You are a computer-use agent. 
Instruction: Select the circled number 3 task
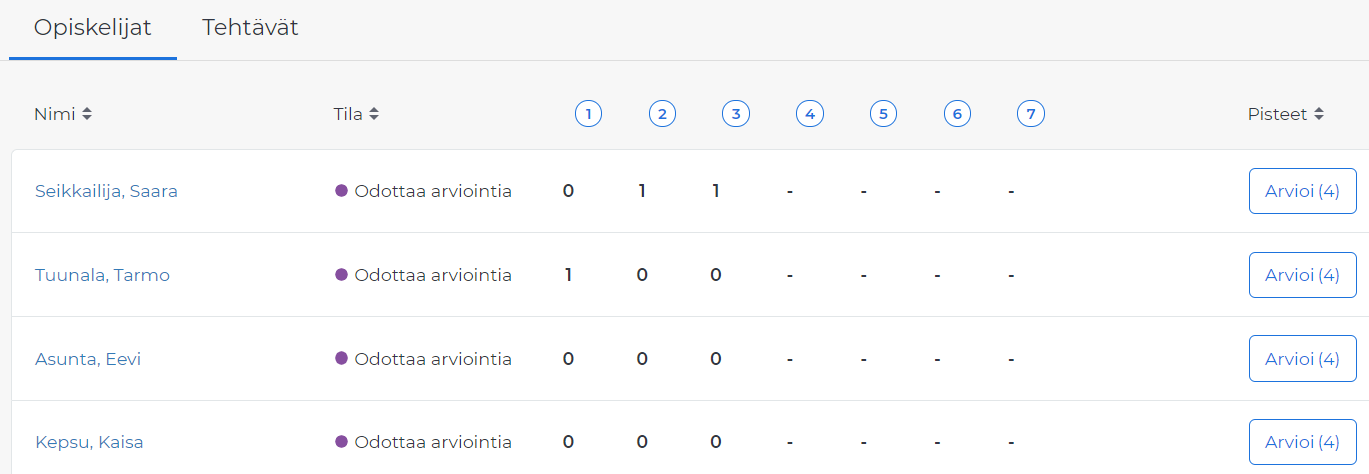coord(736,114)
